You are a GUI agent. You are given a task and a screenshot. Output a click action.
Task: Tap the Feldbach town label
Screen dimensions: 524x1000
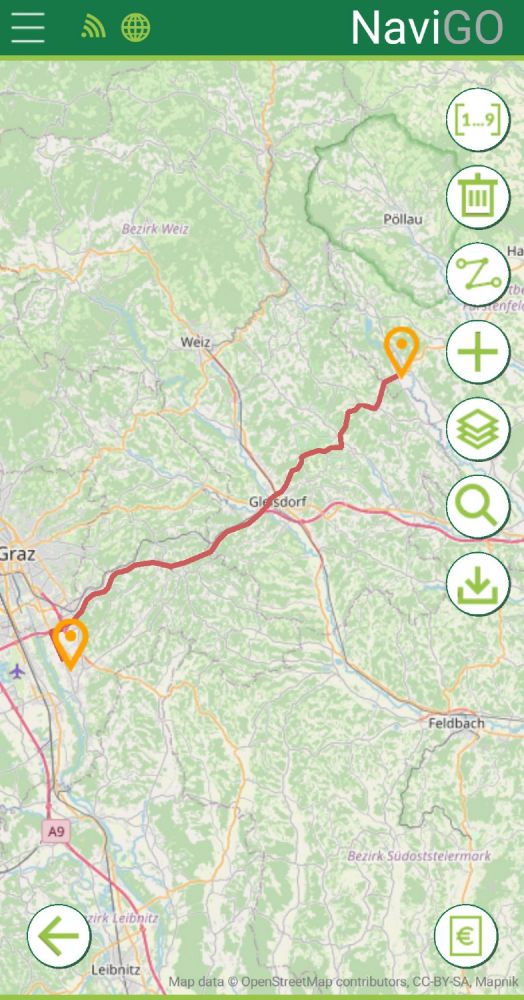456,723
